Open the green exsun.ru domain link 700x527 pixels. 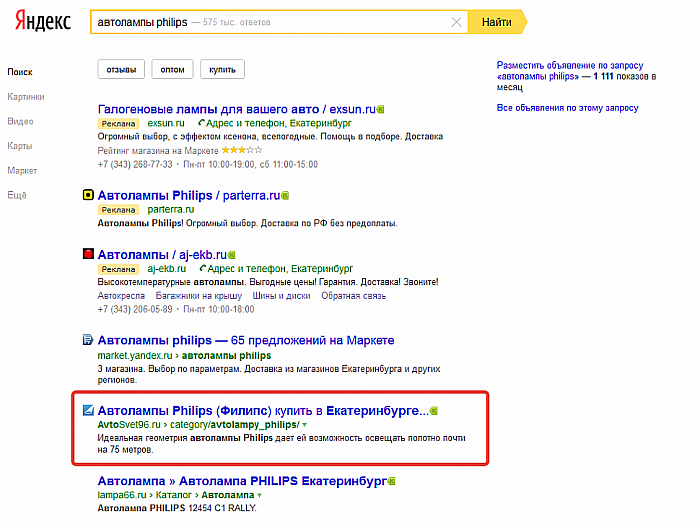point(166,123)
